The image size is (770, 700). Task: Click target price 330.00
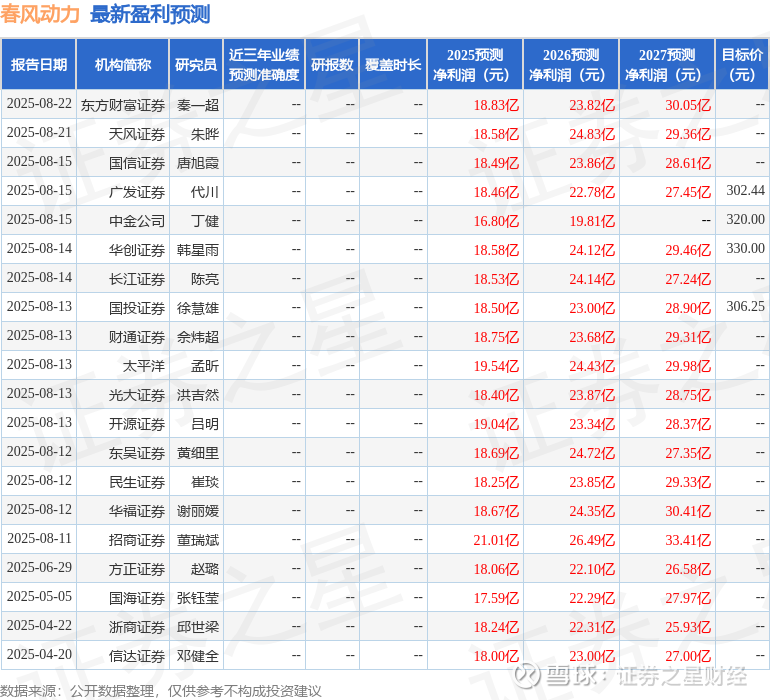click(745, 249)
